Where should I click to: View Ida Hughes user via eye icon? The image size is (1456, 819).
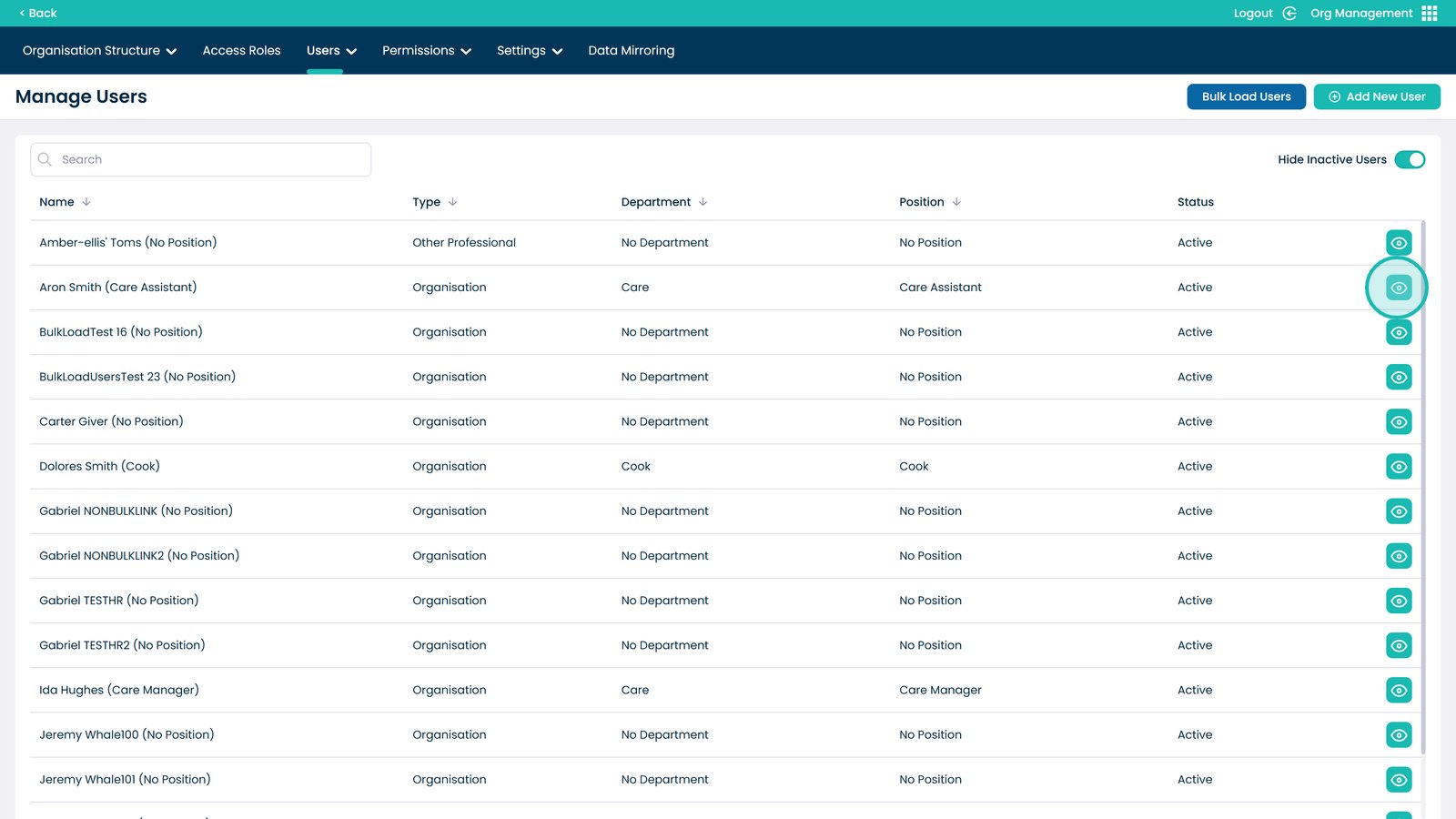coord(1399,691)
